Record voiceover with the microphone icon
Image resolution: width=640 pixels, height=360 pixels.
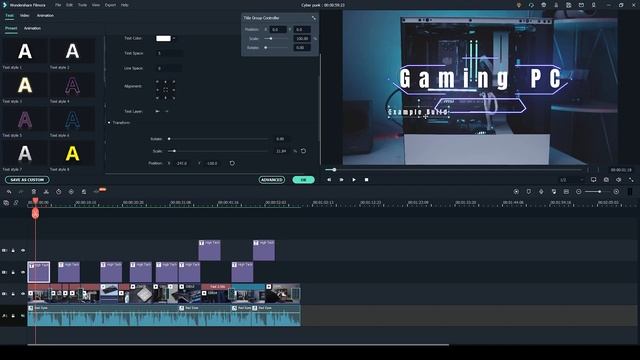pyautogui.click(x=541, y=191)
